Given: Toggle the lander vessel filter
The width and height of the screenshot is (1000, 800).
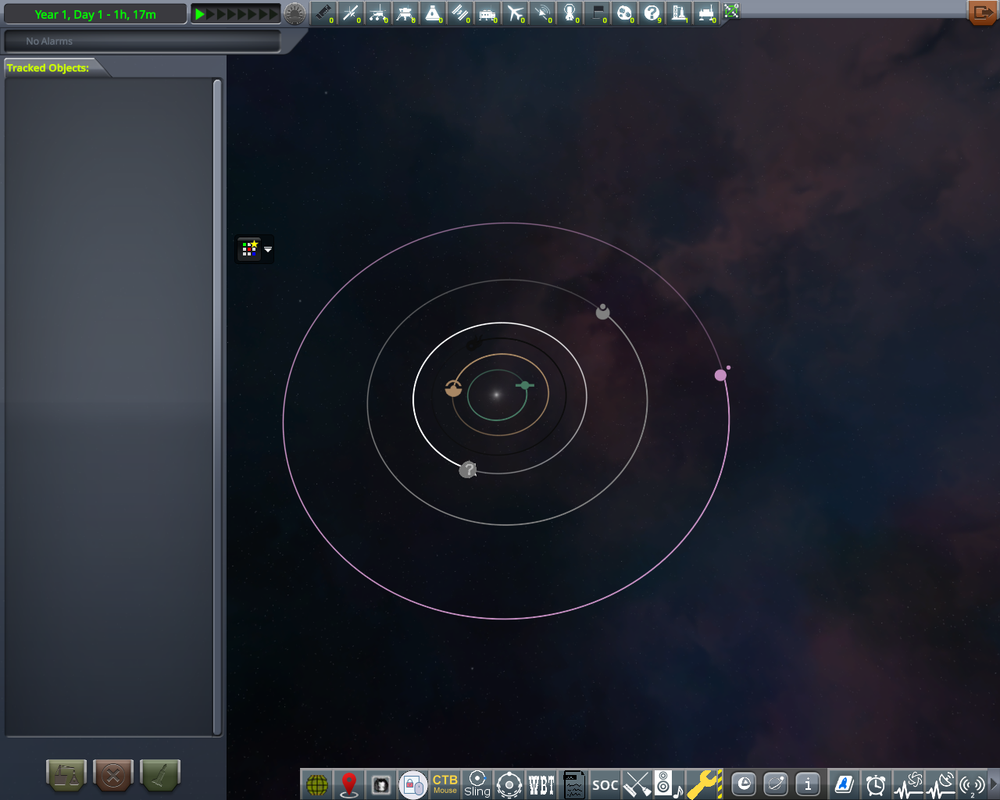Looking at the screenshot, I should pos(406,13).
